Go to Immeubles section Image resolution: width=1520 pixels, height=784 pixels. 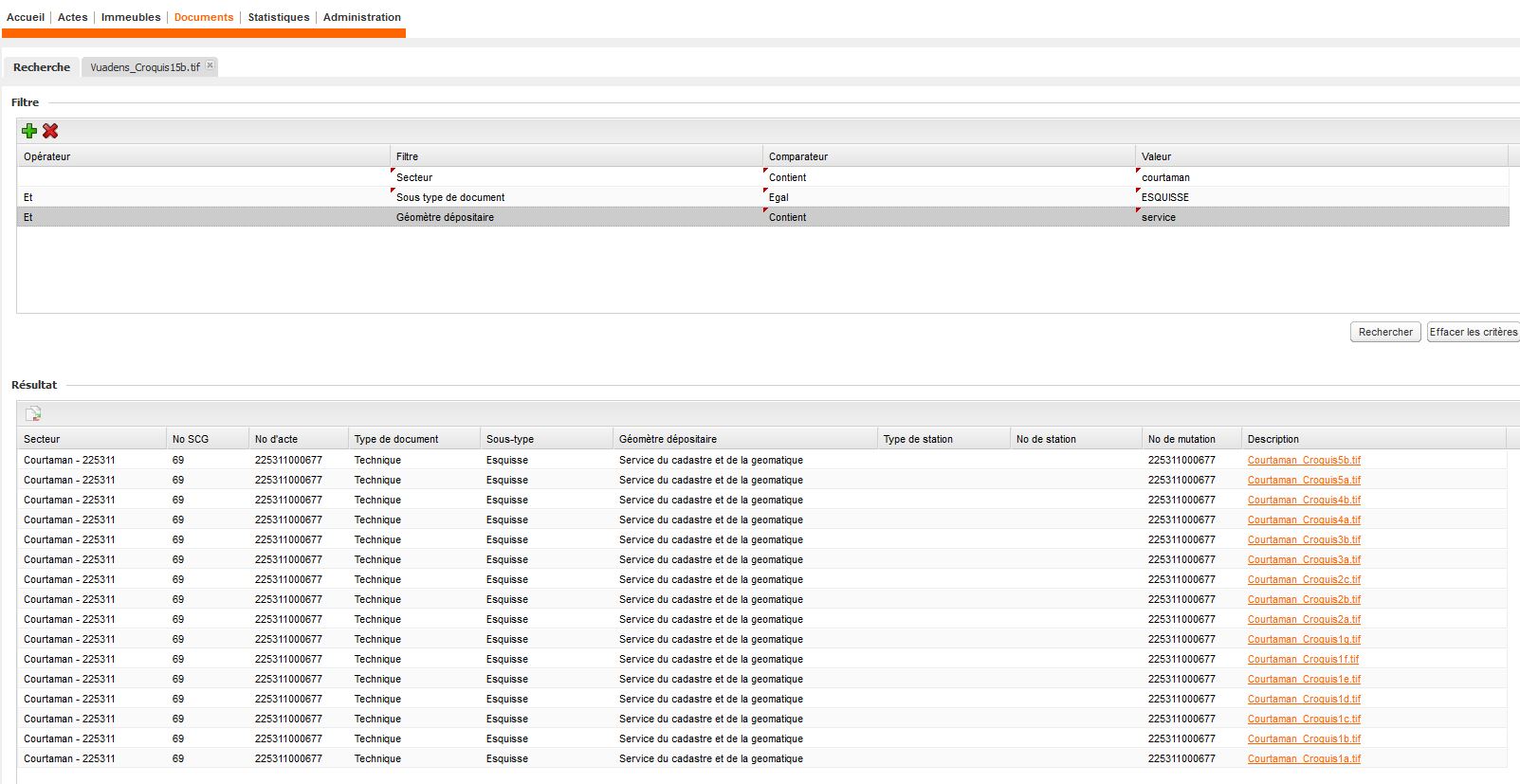tap(131, 17)
